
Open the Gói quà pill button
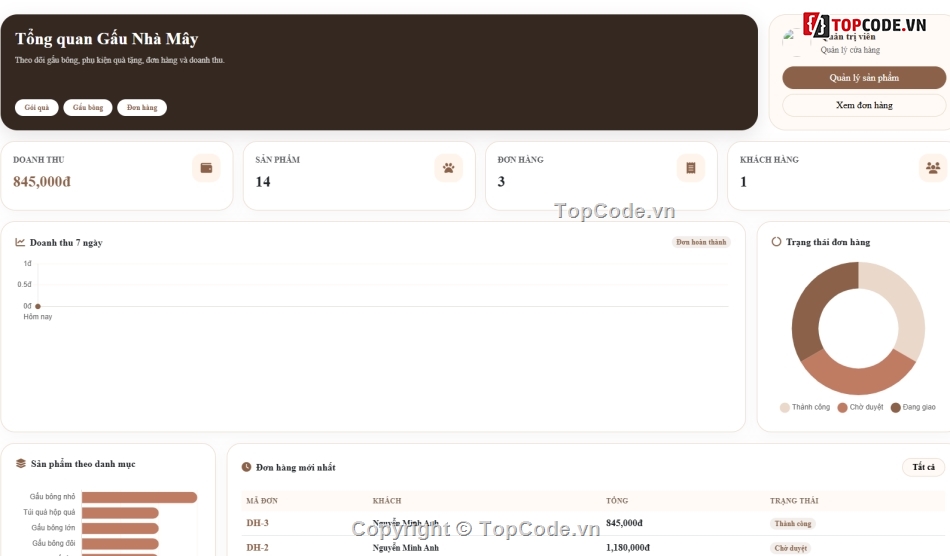(x=36, y=107)
